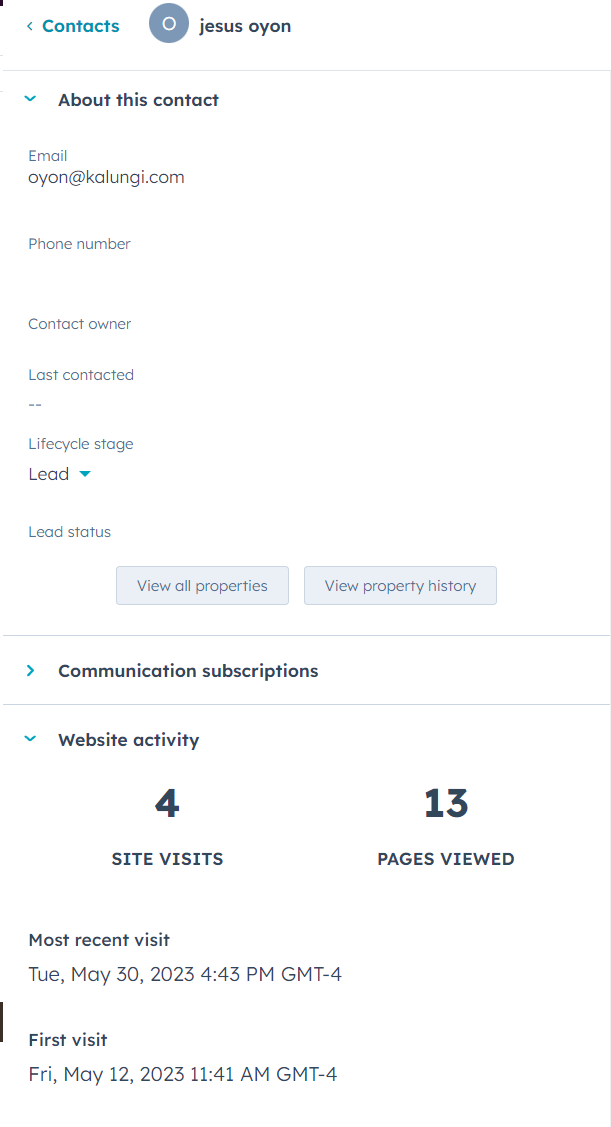Open the Lifecycle stage Lead dropdown arrow

coord(85,474)
